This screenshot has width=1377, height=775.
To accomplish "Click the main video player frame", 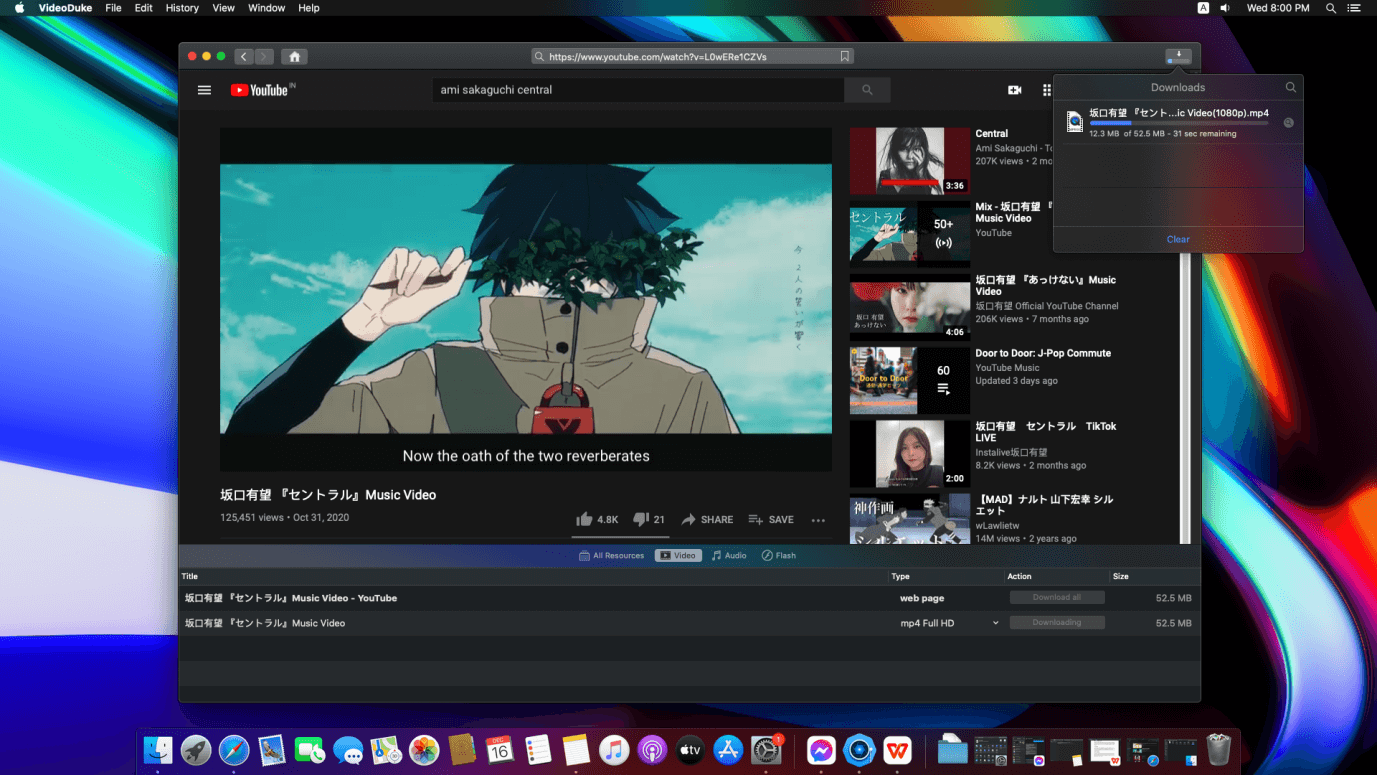I will [x=526, y=299].
